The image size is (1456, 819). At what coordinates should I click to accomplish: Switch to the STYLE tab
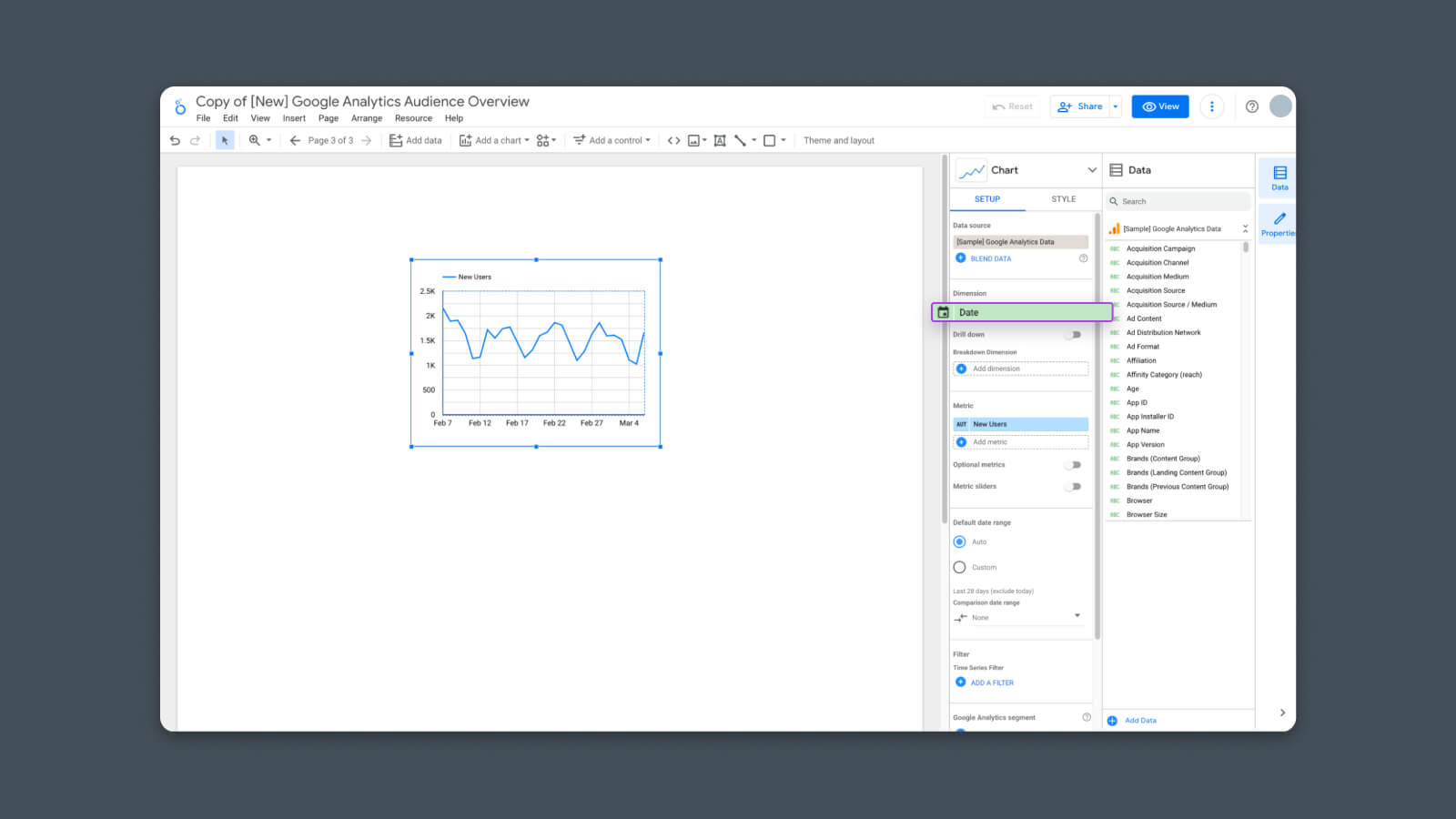(1063, 199)
